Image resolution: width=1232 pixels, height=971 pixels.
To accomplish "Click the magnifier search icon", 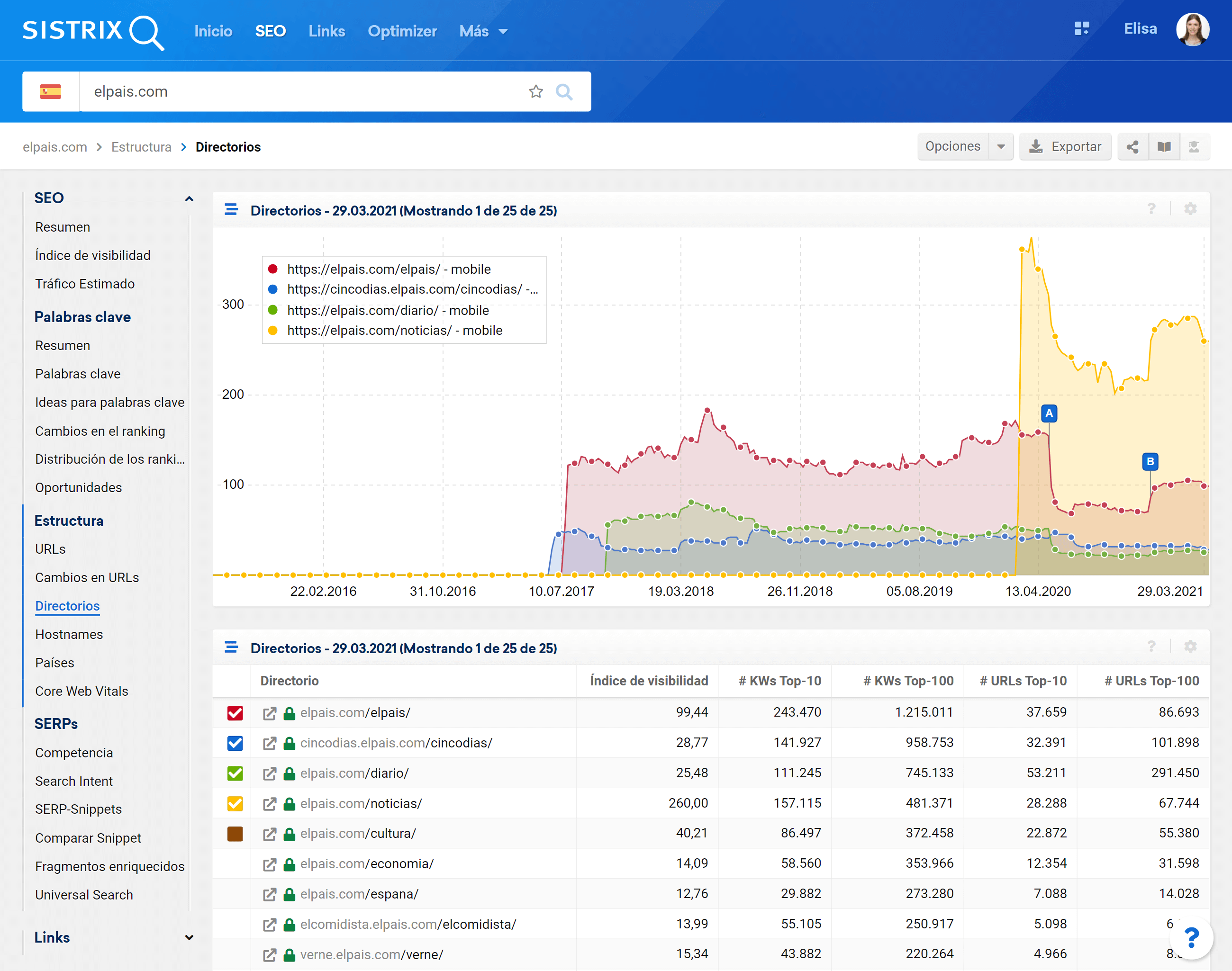I will (564, 91).
